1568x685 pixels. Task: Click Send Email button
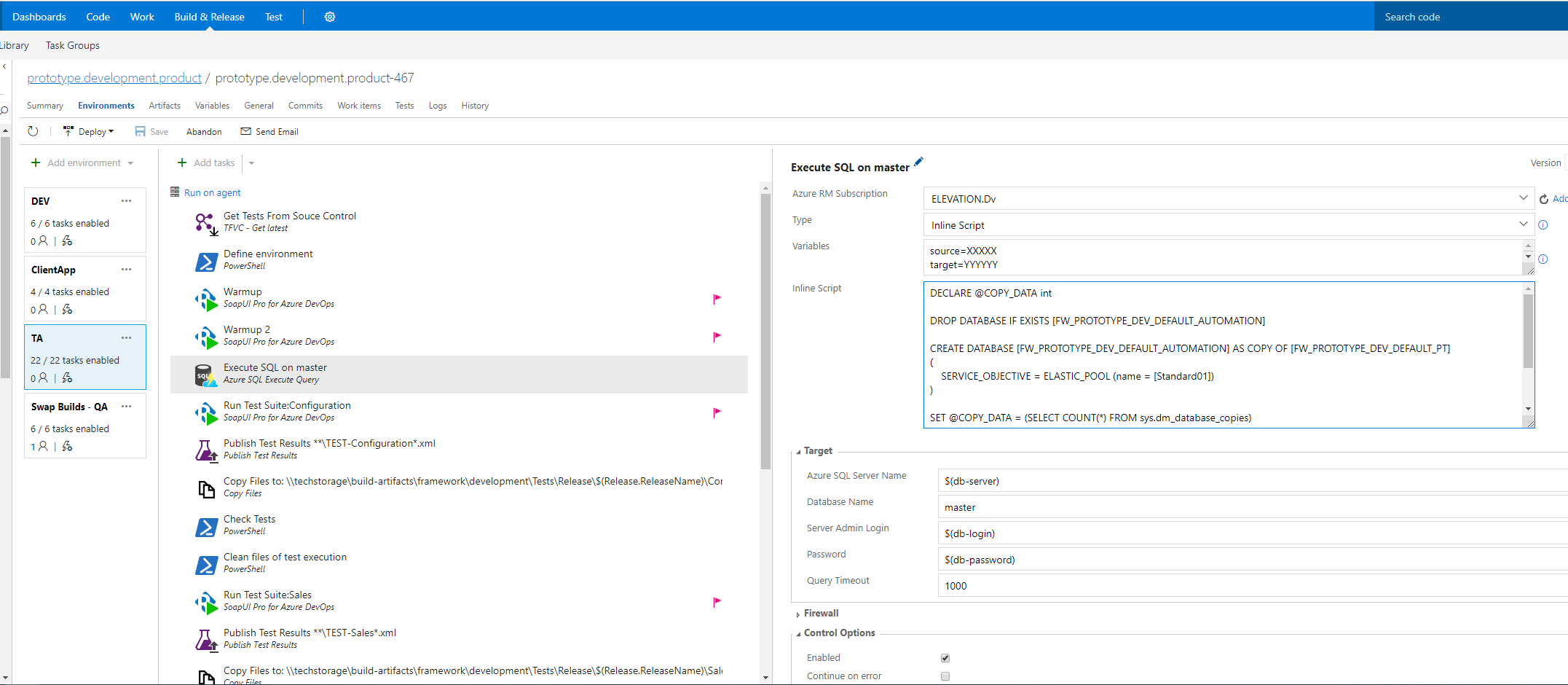point(269,132)
